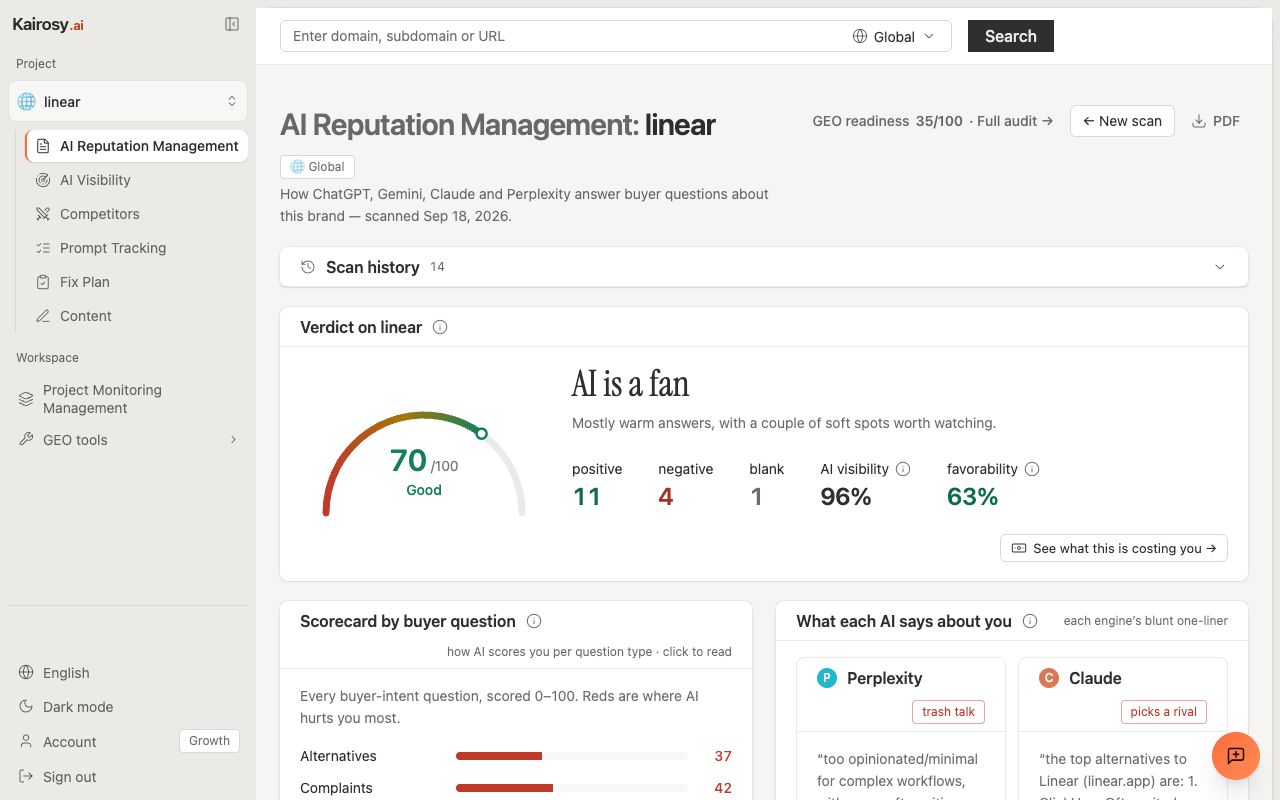1280x800 pixels.
Task: Open the linear project selector dropdown
Action: 128,102
